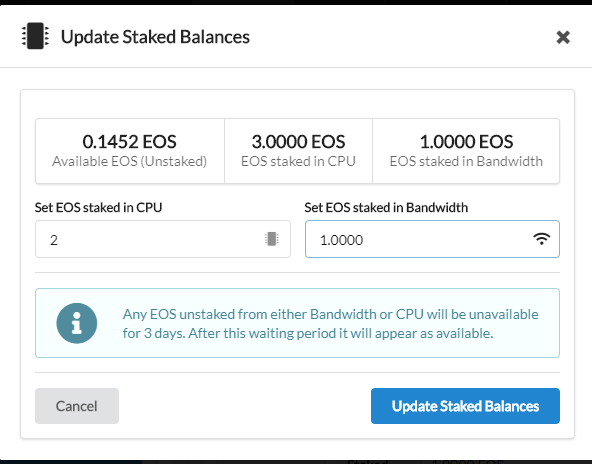Image resolution: width=592 pixels, height=464 pixels.
Task: Click the number 2 typed in CPU field
Action: 54,240
